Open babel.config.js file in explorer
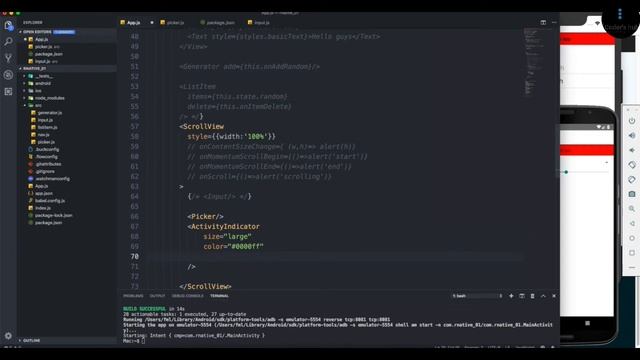 (x=50, y=201)
